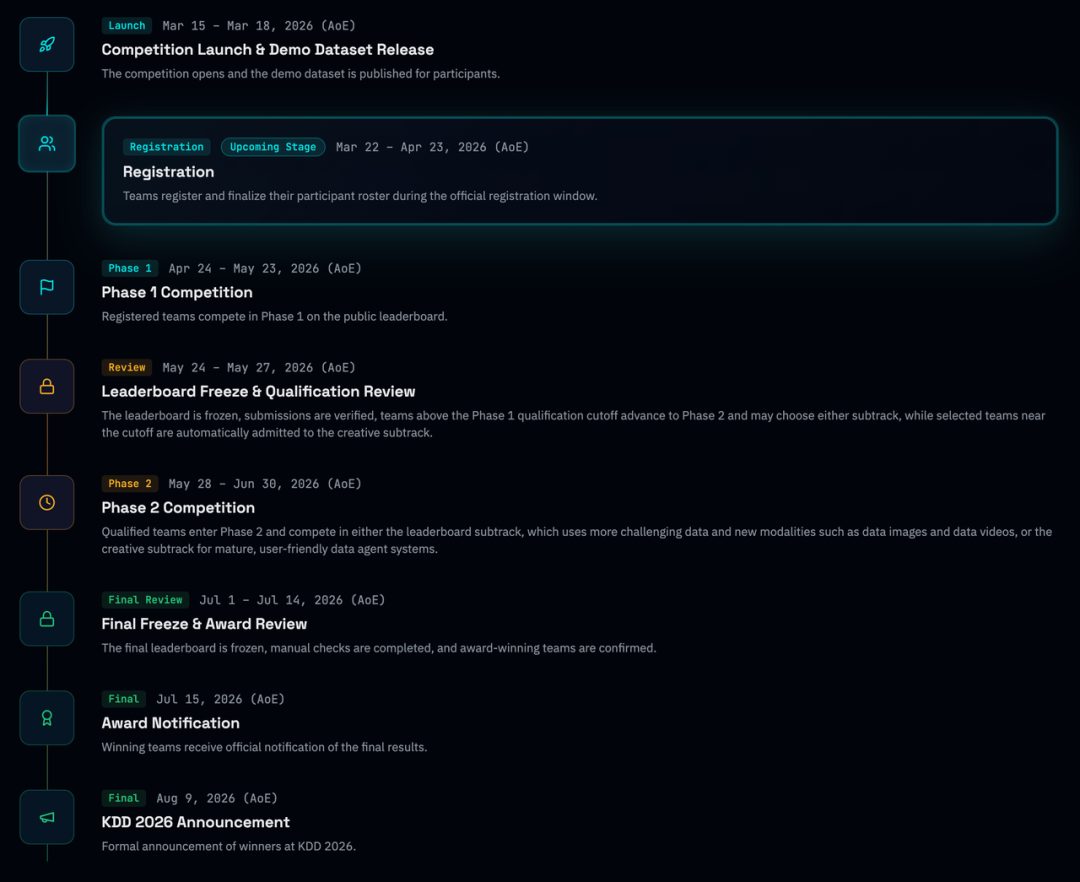Click the award ribbon icon
Viewport: 1080px width, 882px height.
(x=47, y=718)
